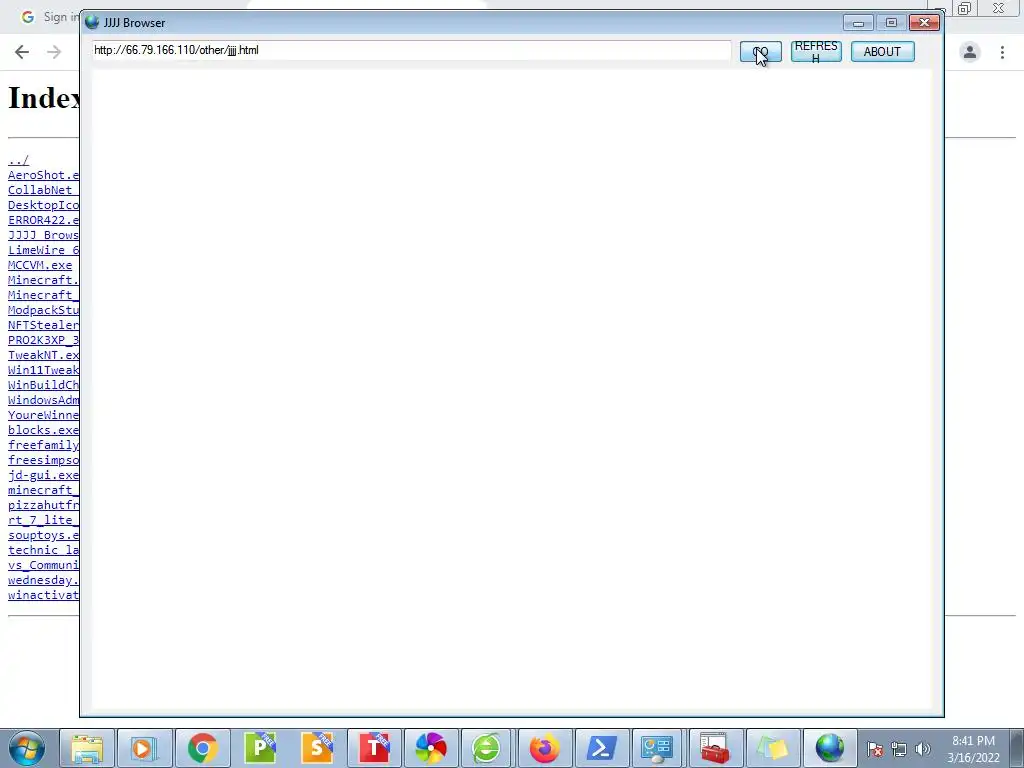Open the network status tray icon
This screenshot has width=1024, height=768.
click(x=899, y=749)
